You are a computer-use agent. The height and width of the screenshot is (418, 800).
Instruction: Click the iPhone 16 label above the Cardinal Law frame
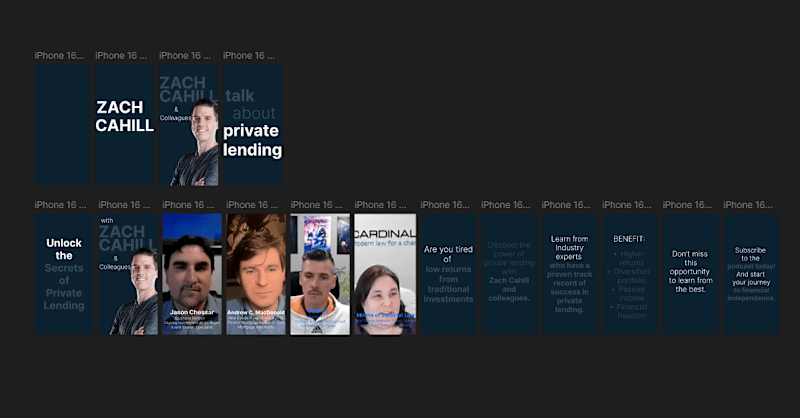(380, 205)
